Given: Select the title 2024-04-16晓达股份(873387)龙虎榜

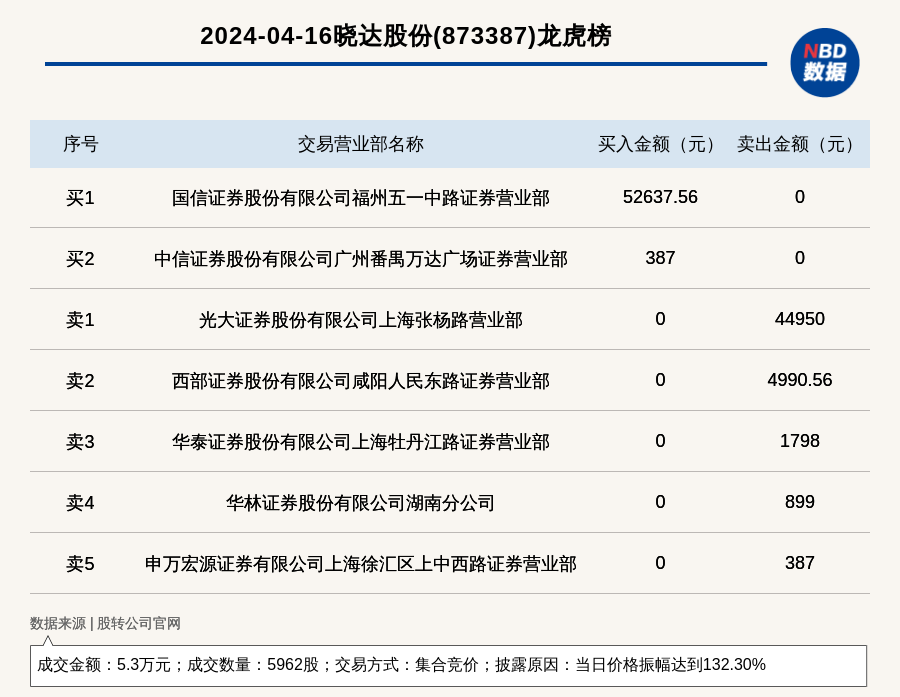Looking at the screenshot, I should click(x=406, y=36).
